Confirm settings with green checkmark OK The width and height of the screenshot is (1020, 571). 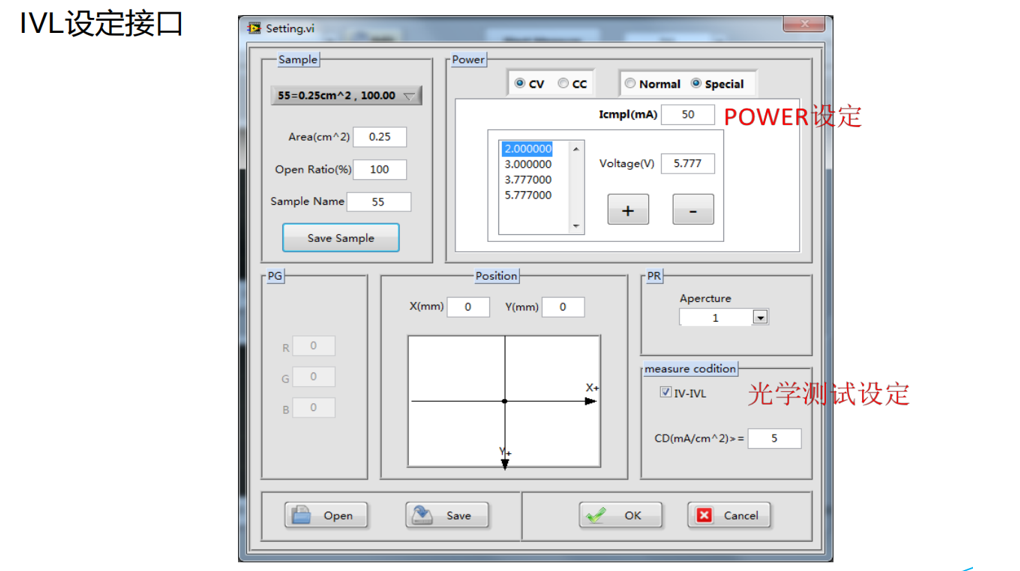pyautogui.click(x=620, y=515)
